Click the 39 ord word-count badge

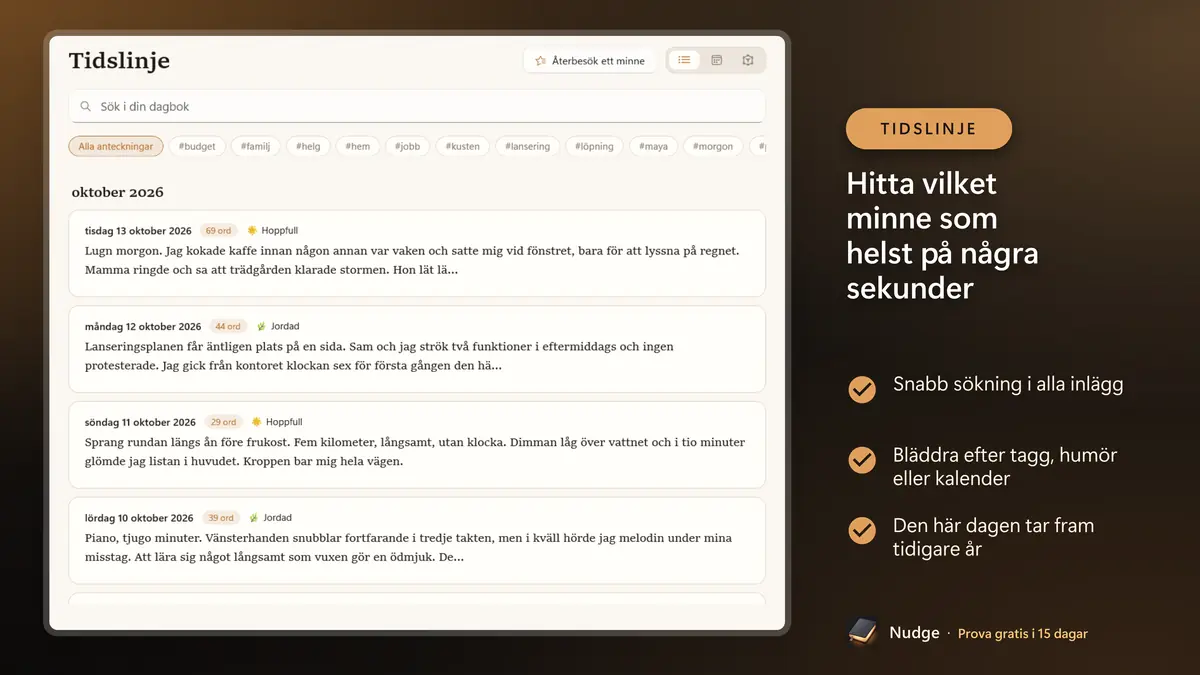click(x=220, y=518)
